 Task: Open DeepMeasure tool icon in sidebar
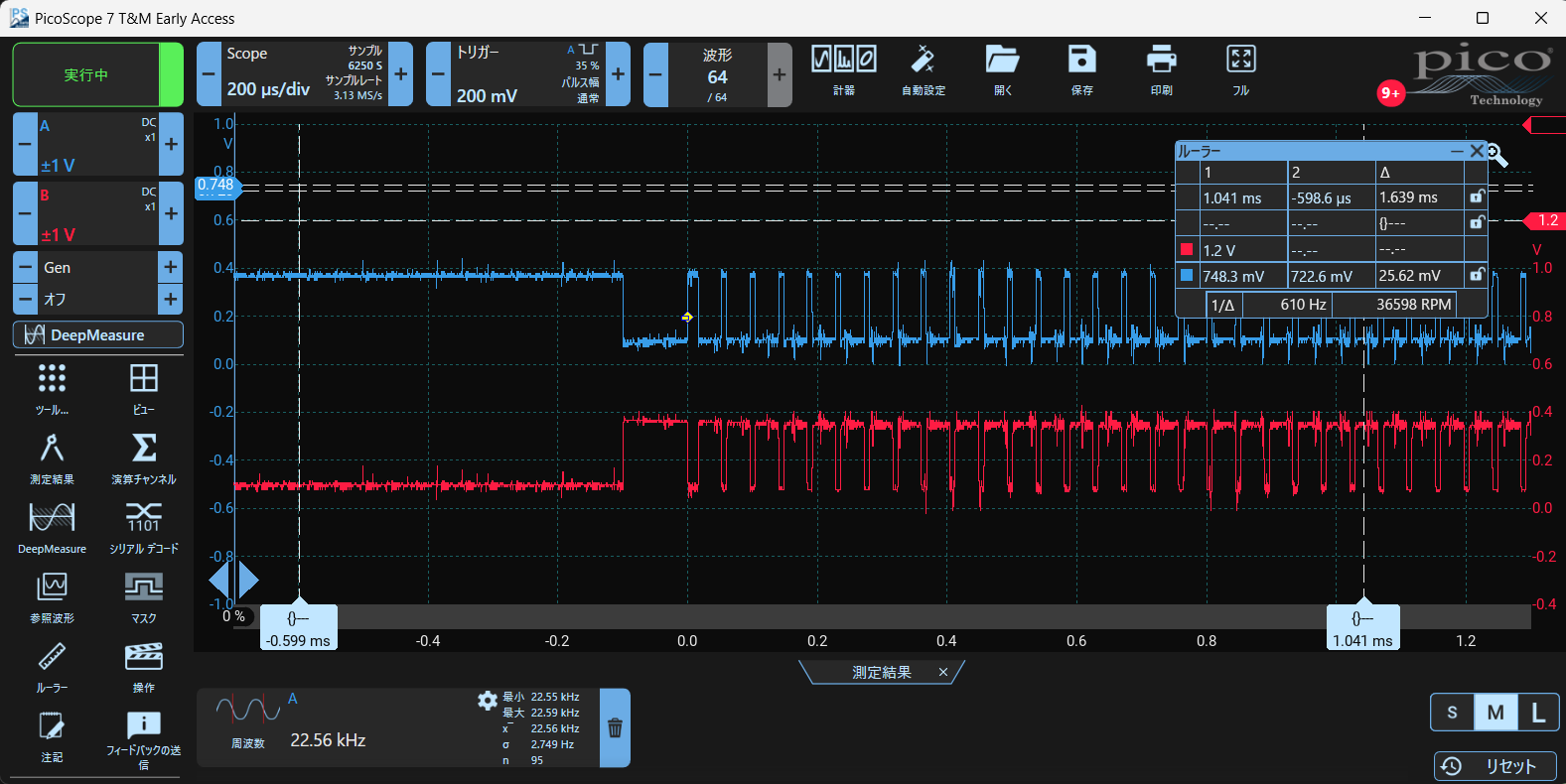tap(52, 527)
